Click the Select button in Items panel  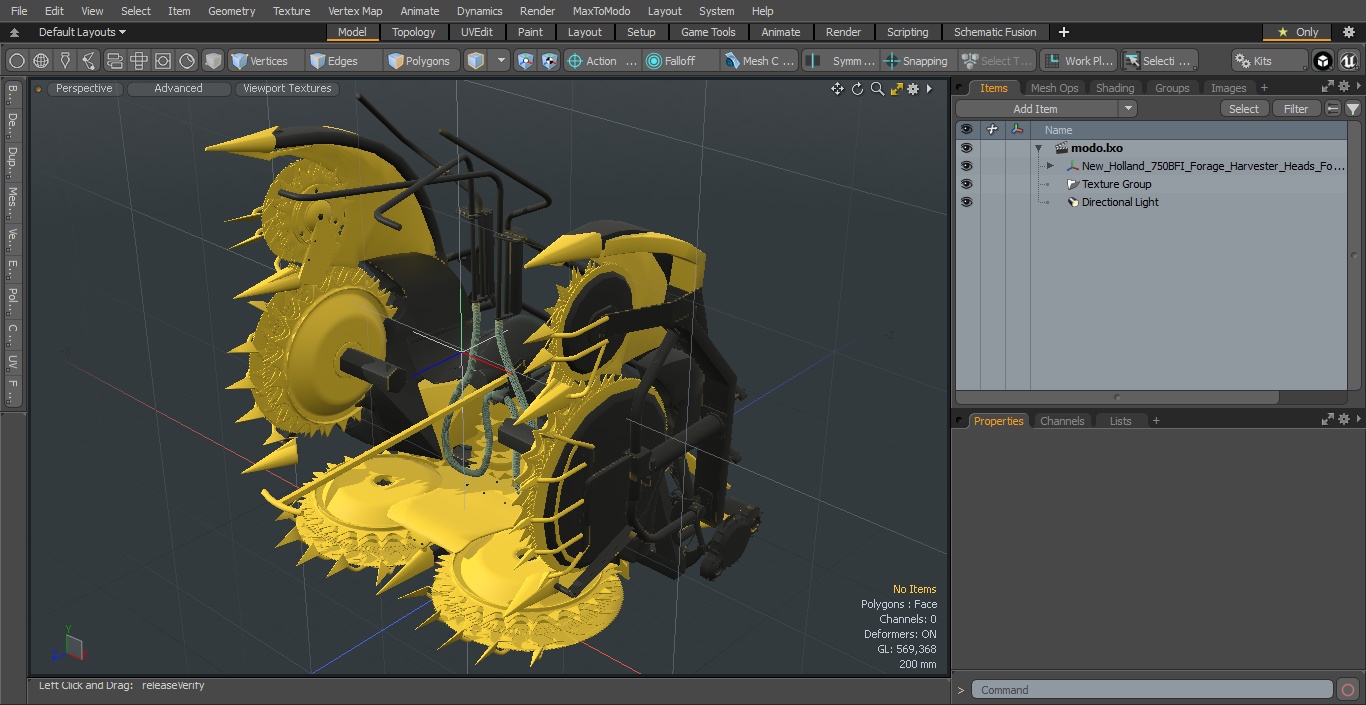1244,109
